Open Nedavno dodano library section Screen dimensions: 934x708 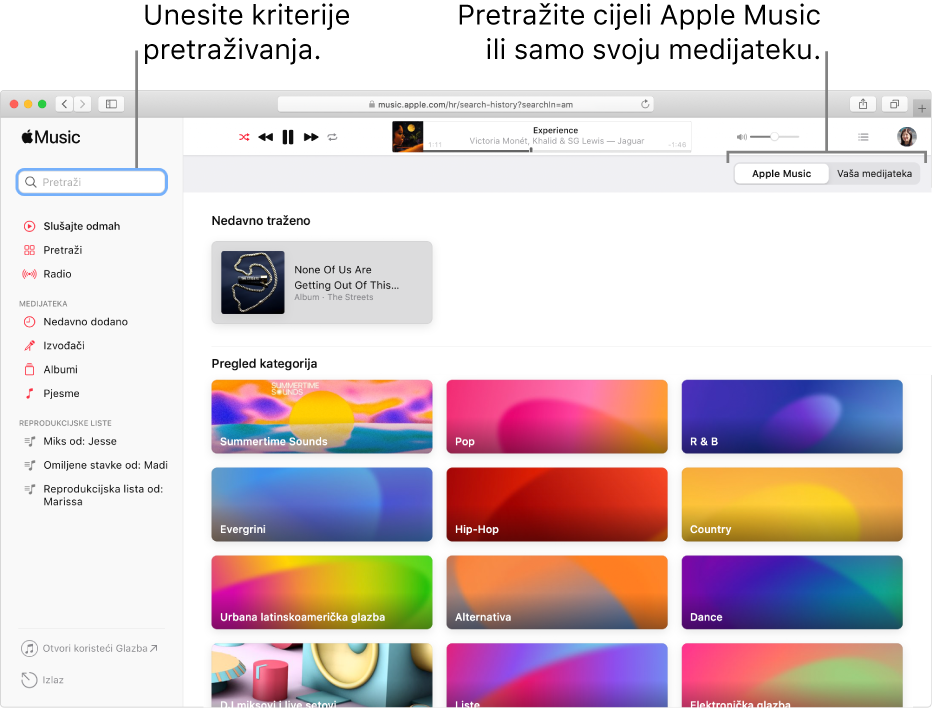[85, 322]
